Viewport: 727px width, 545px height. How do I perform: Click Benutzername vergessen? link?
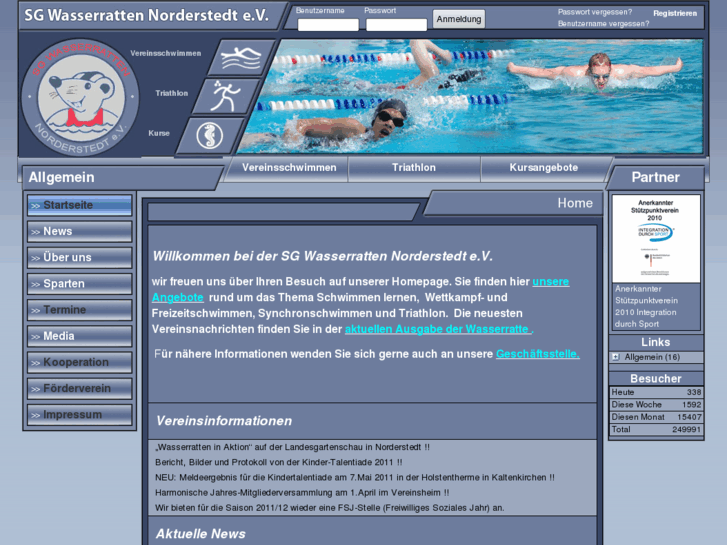pos(603,24)
